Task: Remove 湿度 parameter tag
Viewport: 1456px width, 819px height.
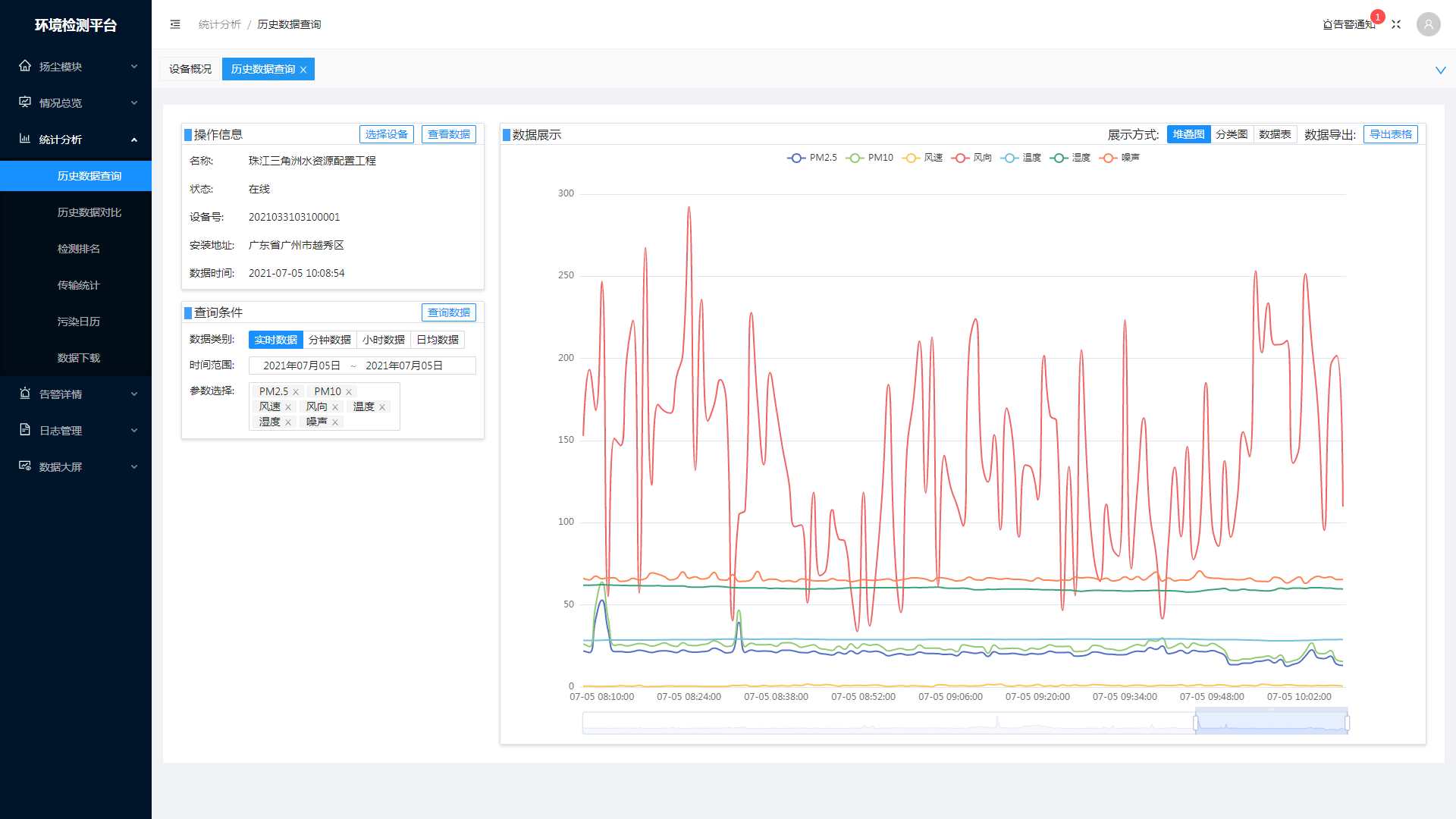Action: point(288,422)
